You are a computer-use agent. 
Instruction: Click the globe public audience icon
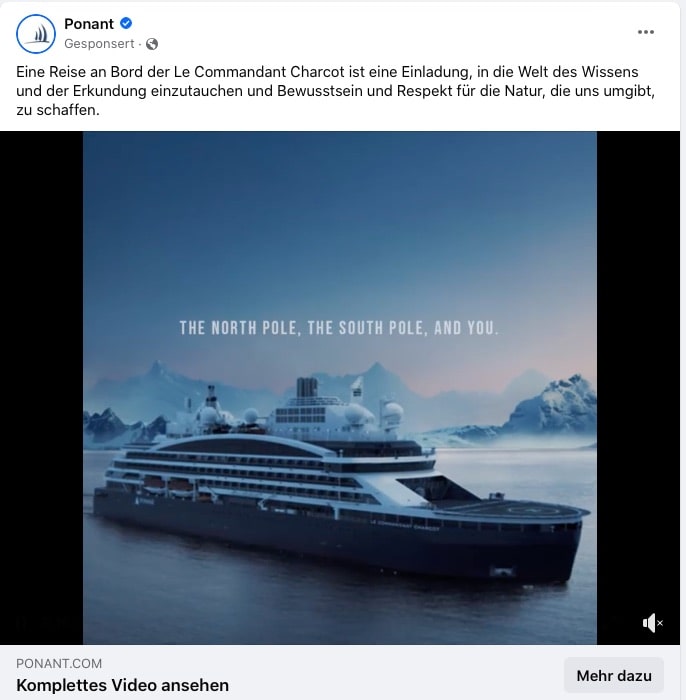(152, 44)
